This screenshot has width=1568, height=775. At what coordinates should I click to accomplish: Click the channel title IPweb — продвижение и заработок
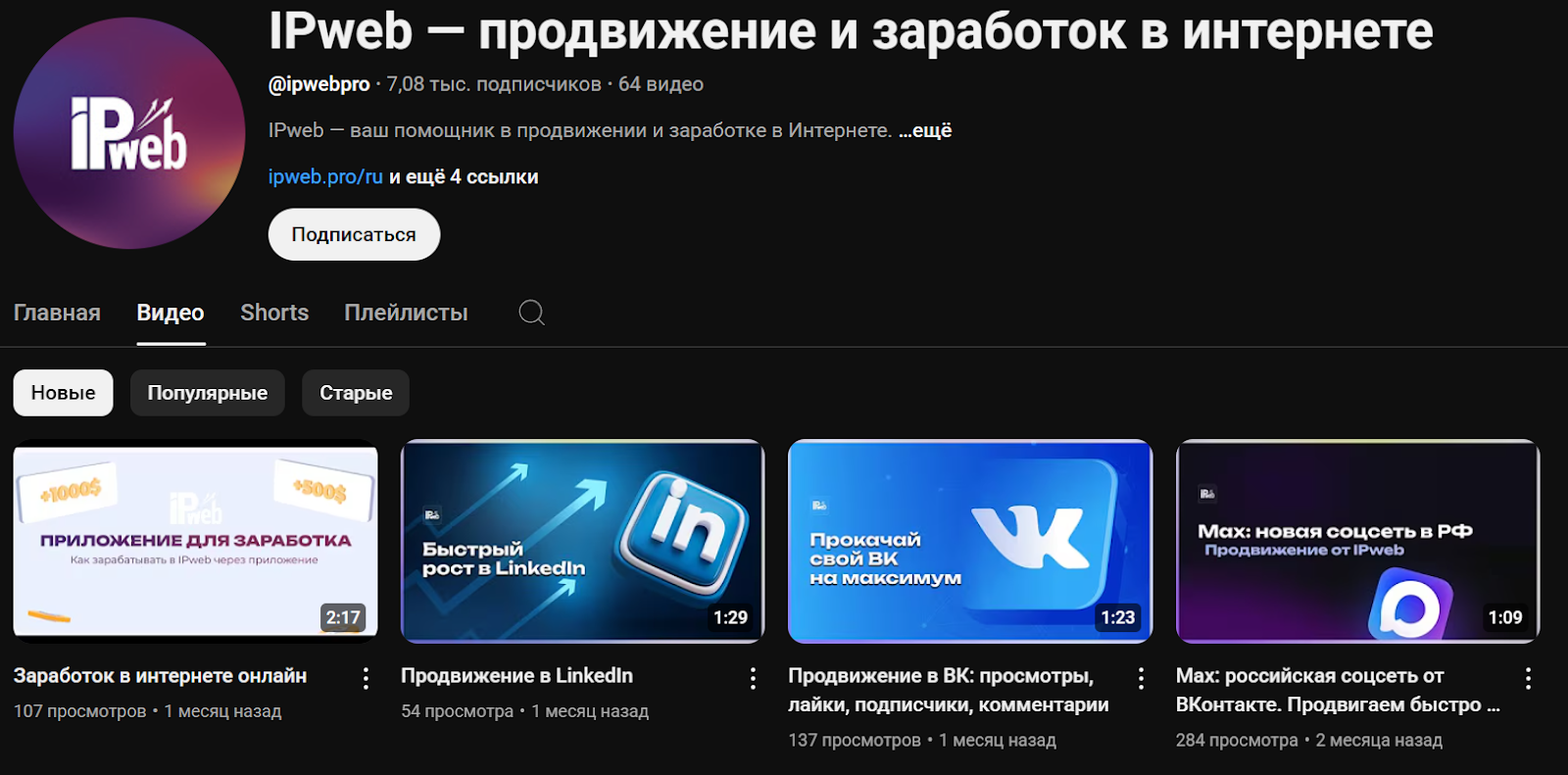tap(851, 30)
